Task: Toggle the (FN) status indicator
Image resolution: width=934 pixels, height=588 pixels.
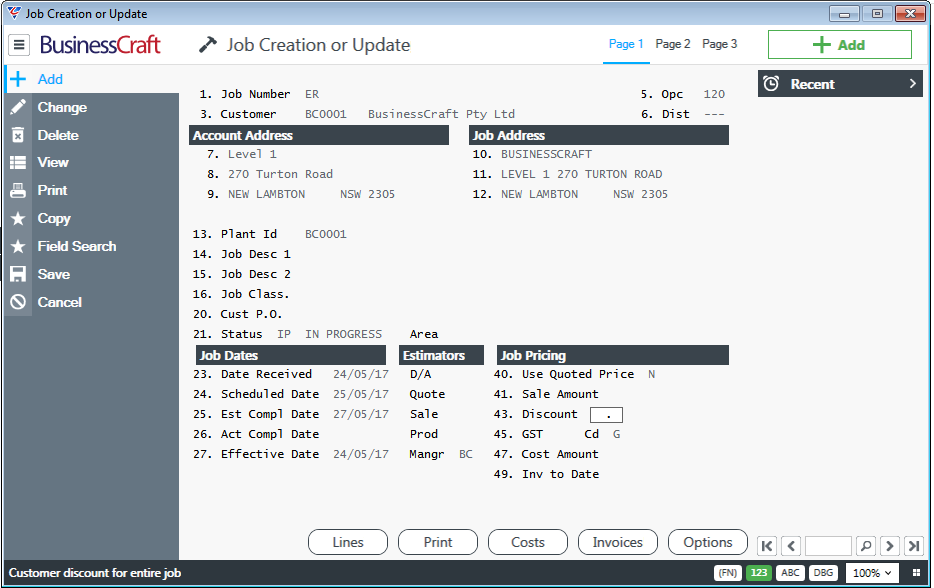Action: click(x=727, y=573)
